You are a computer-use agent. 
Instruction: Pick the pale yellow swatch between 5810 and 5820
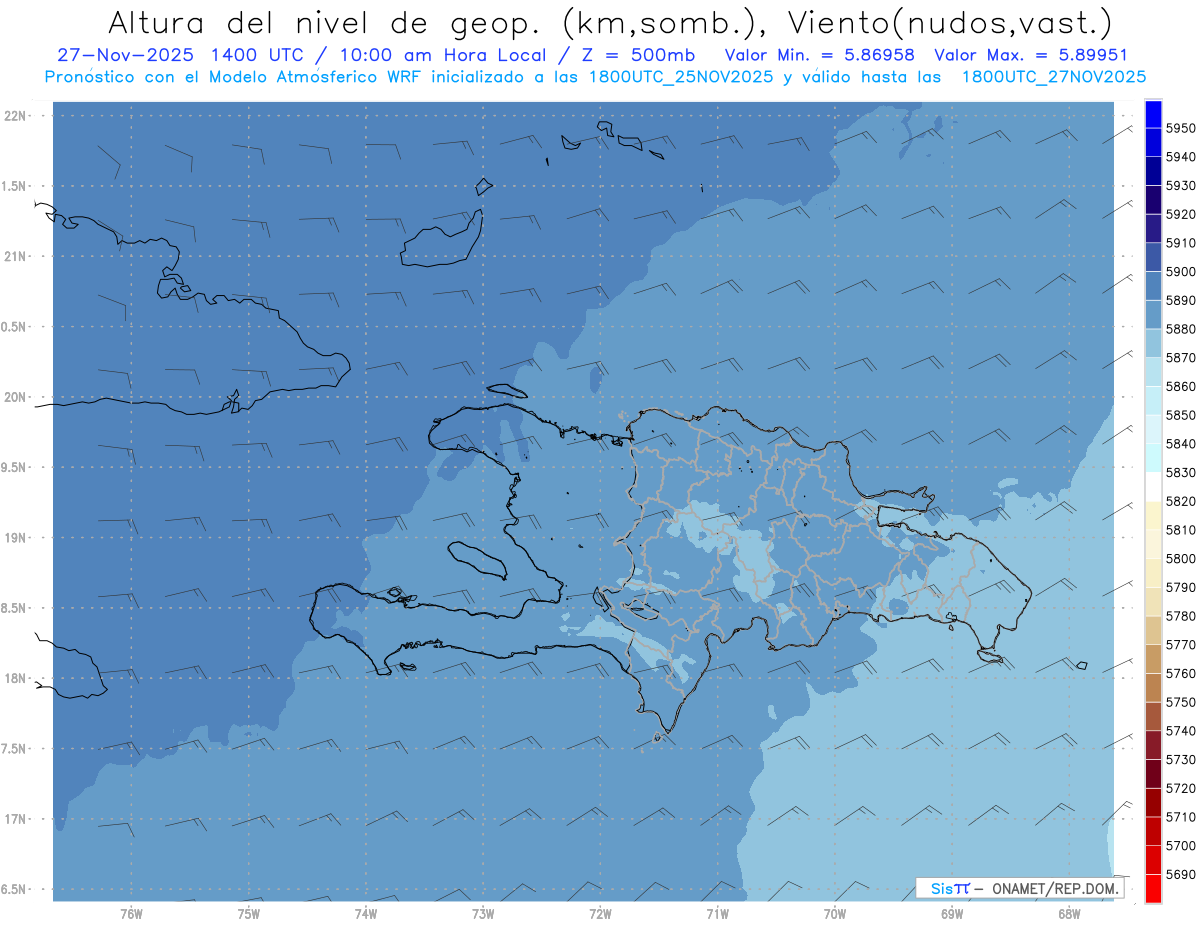click(x=1153, y=515)
